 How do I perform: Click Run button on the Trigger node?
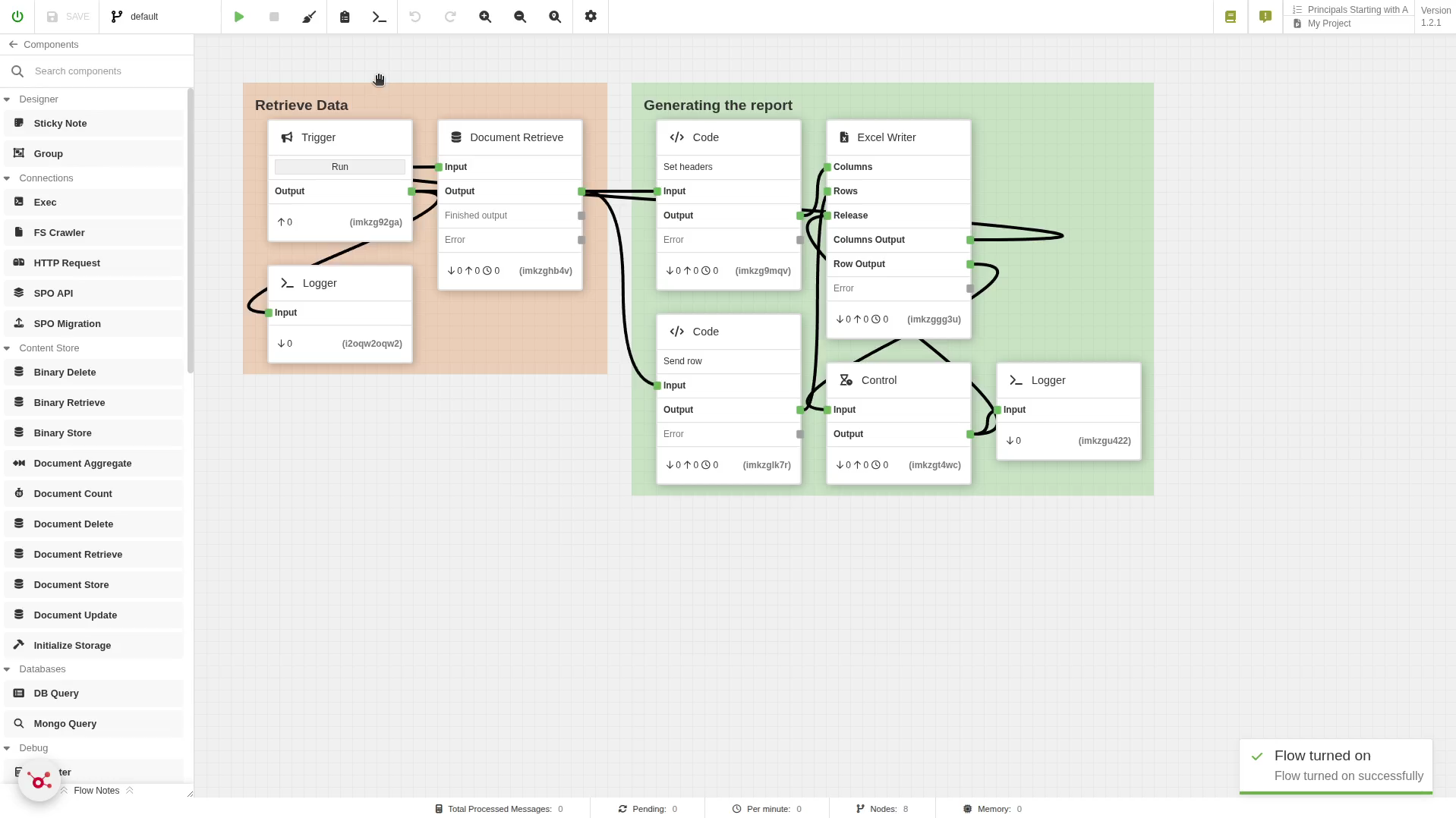pyautogui.click(x=340, y=167)
